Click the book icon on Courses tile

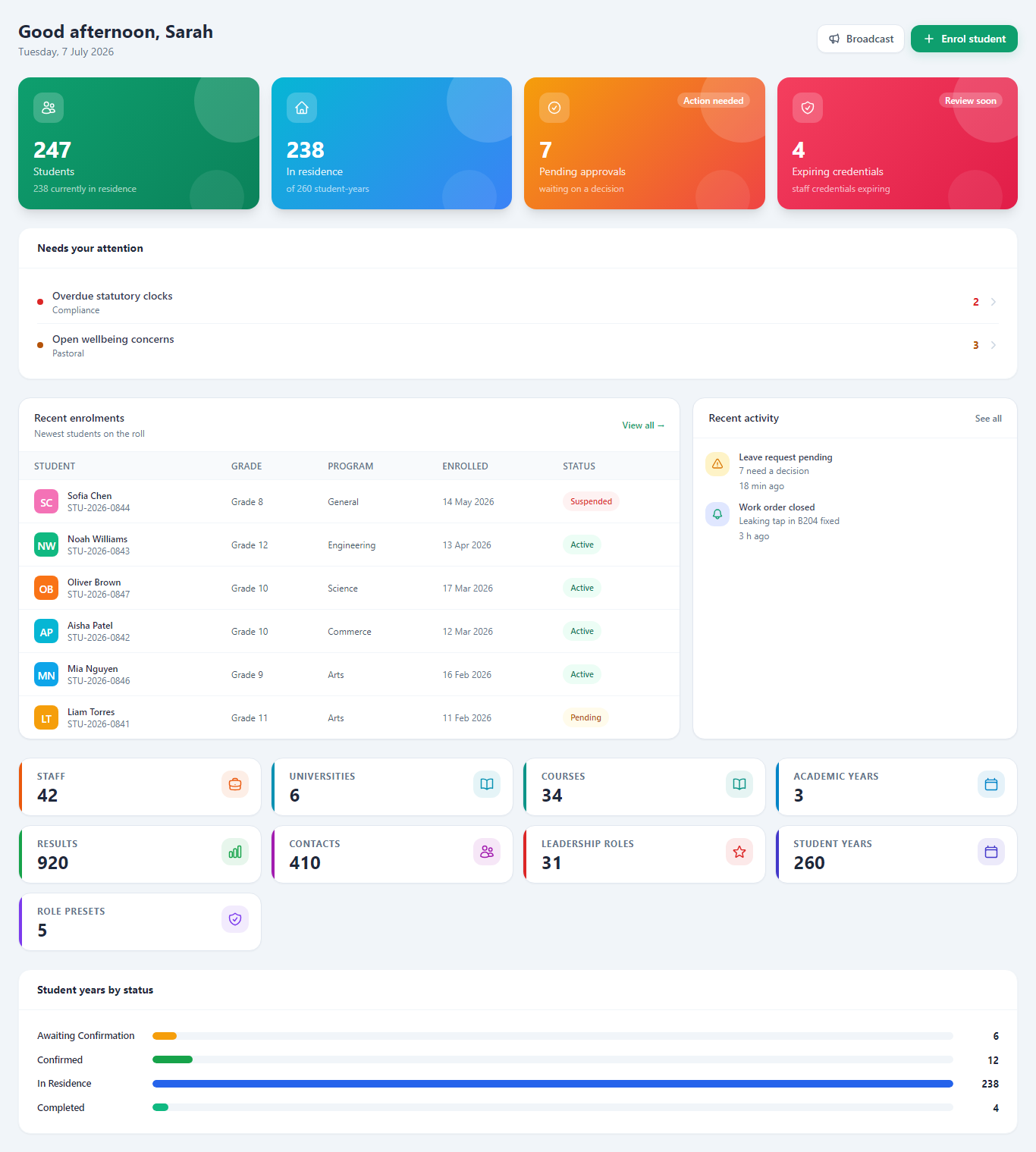pos(739,784)
